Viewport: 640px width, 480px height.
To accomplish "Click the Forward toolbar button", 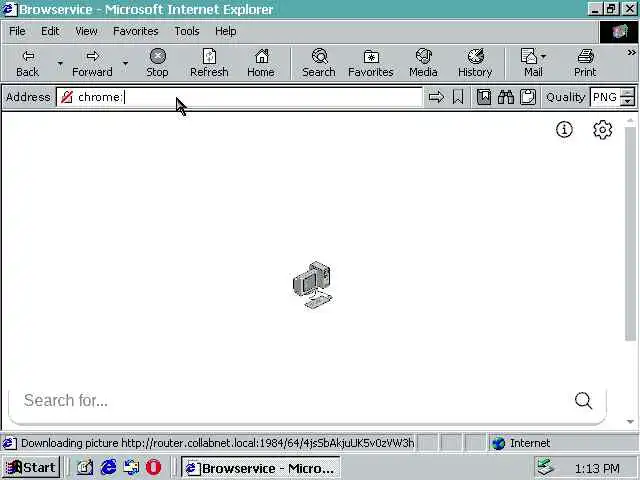I will coord(92,63).
